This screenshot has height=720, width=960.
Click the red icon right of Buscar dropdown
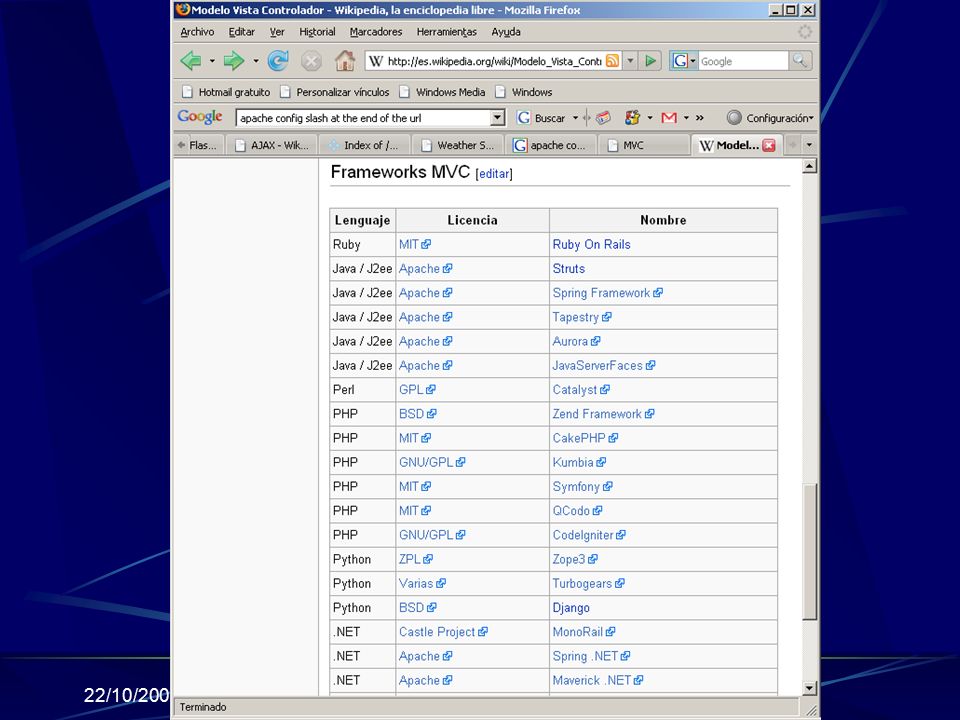click(x=603, y=118)
